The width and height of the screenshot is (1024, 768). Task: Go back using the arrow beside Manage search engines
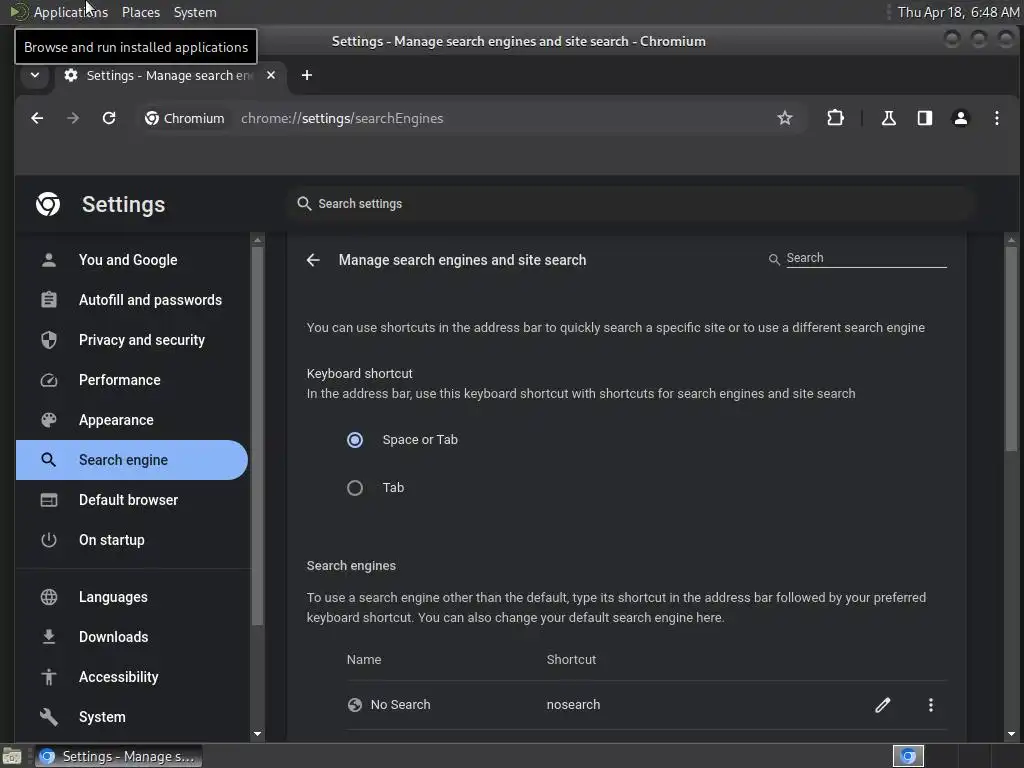pyautogui.click(x=313, y=260)
